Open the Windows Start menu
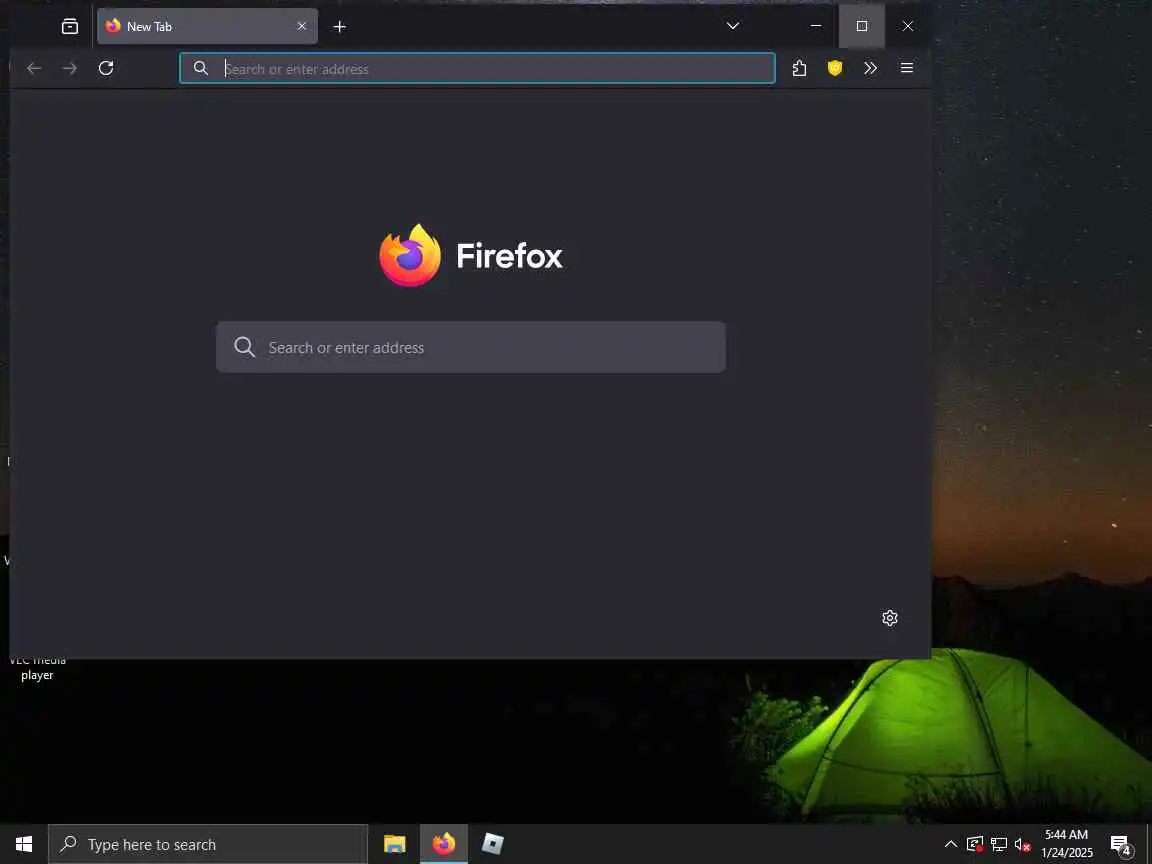The image size is (1152, 864). point(24,844)
